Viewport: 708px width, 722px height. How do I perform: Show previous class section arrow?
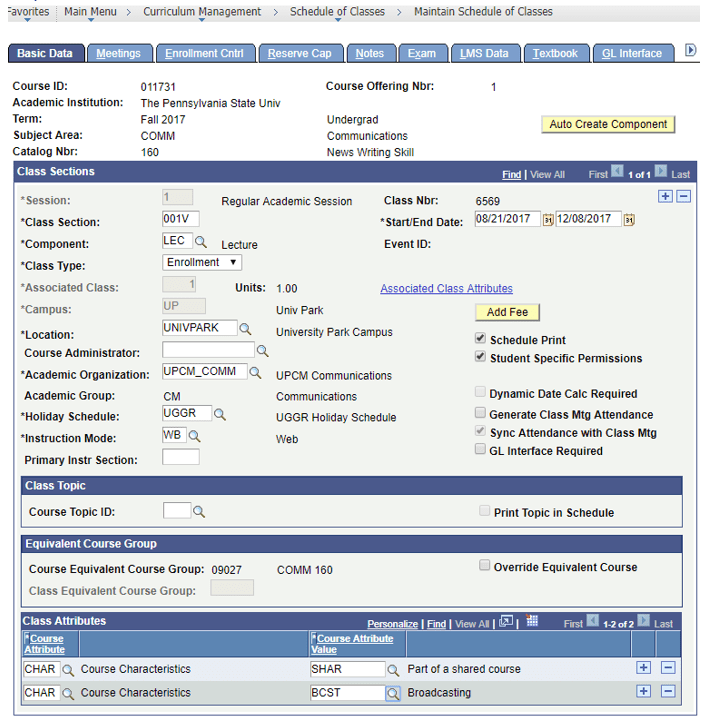tap(617, 171)
